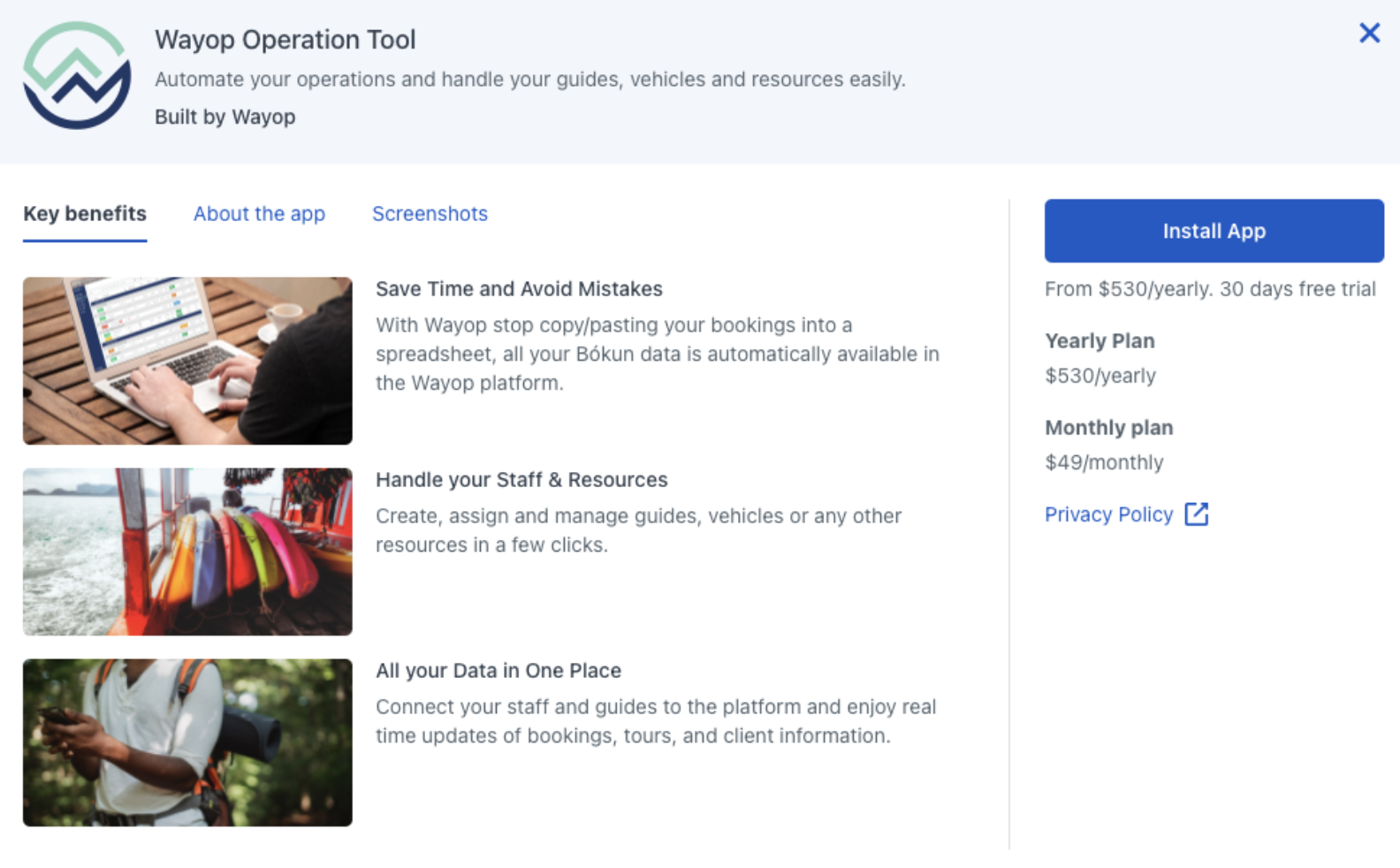
Task: Click the Automate your operations tagline text
Action: [530, 80]
